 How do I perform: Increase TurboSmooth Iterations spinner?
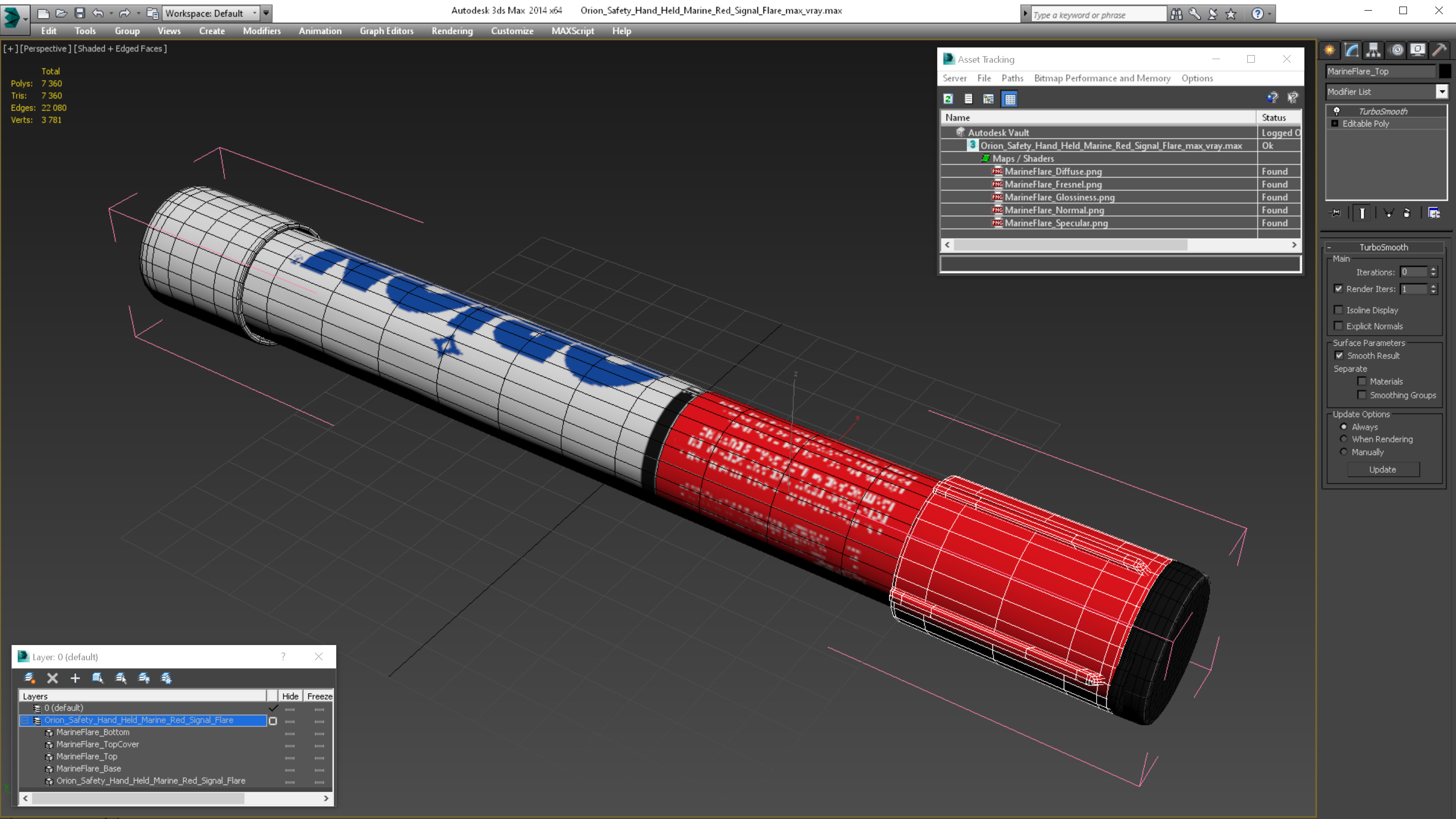1433,269
